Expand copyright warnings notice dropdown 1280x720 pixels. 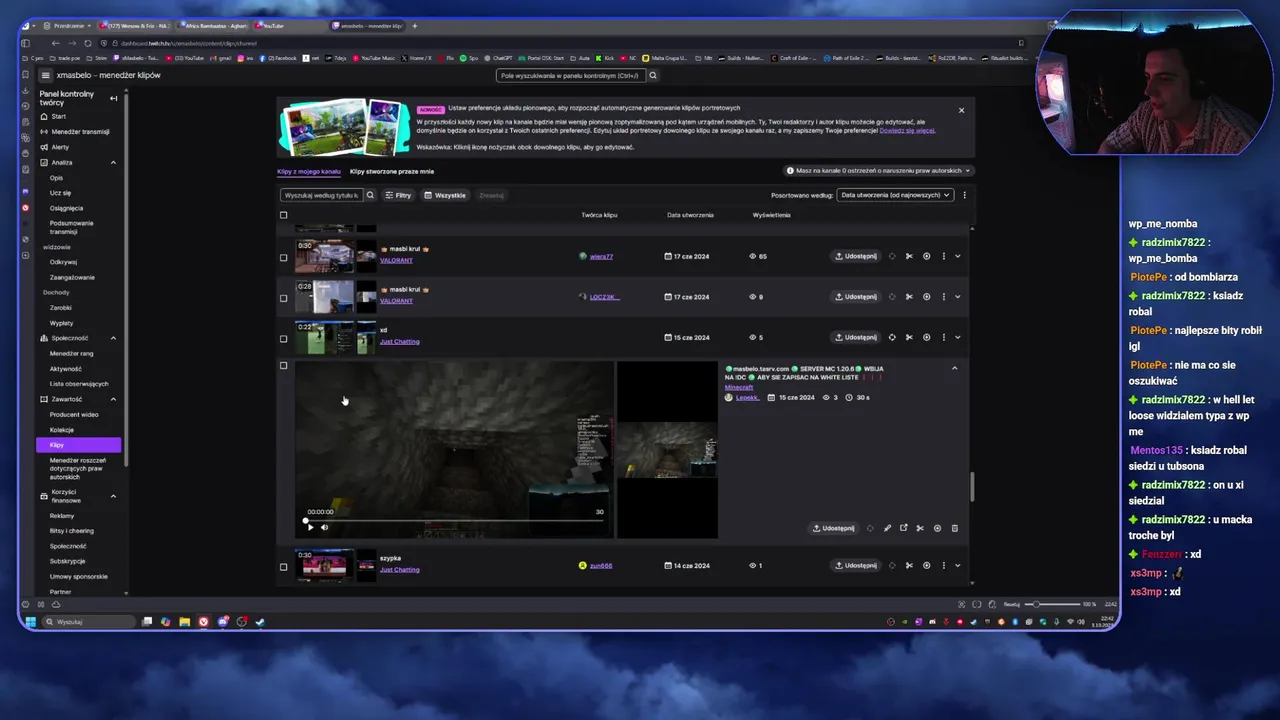pos(878,170)
